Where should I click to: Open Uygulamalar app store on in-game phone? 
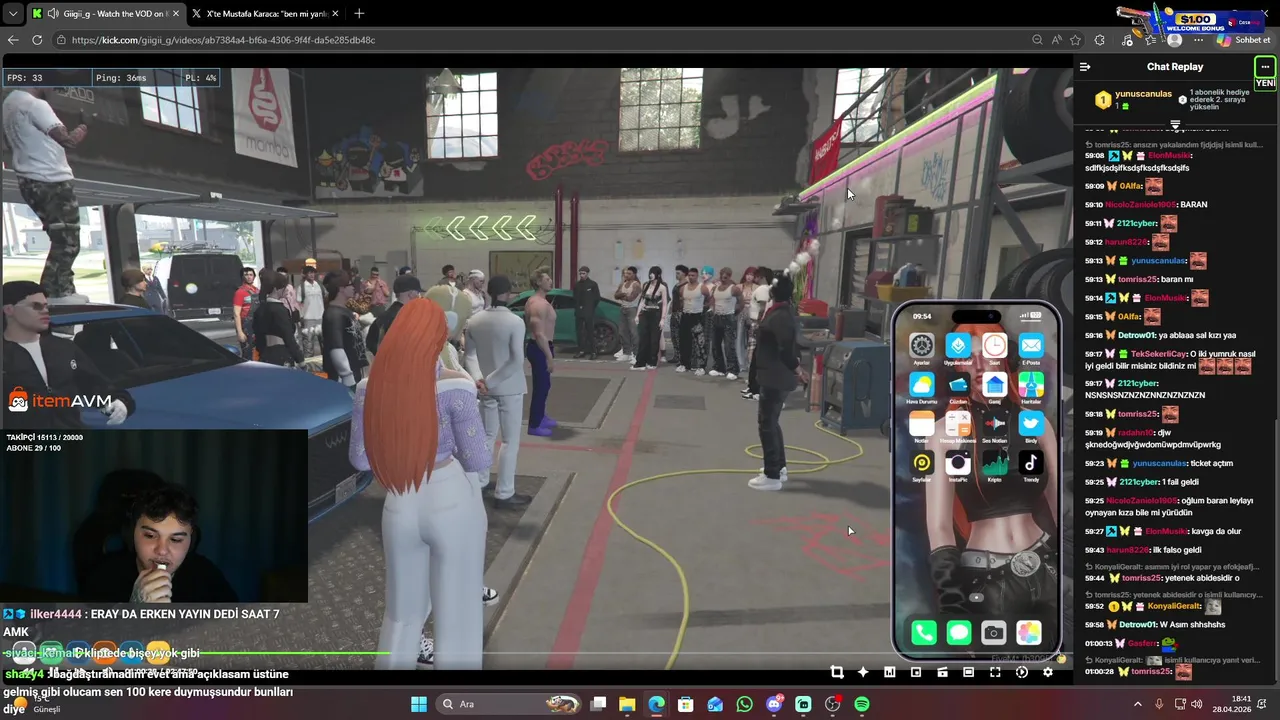pos(958,346)
